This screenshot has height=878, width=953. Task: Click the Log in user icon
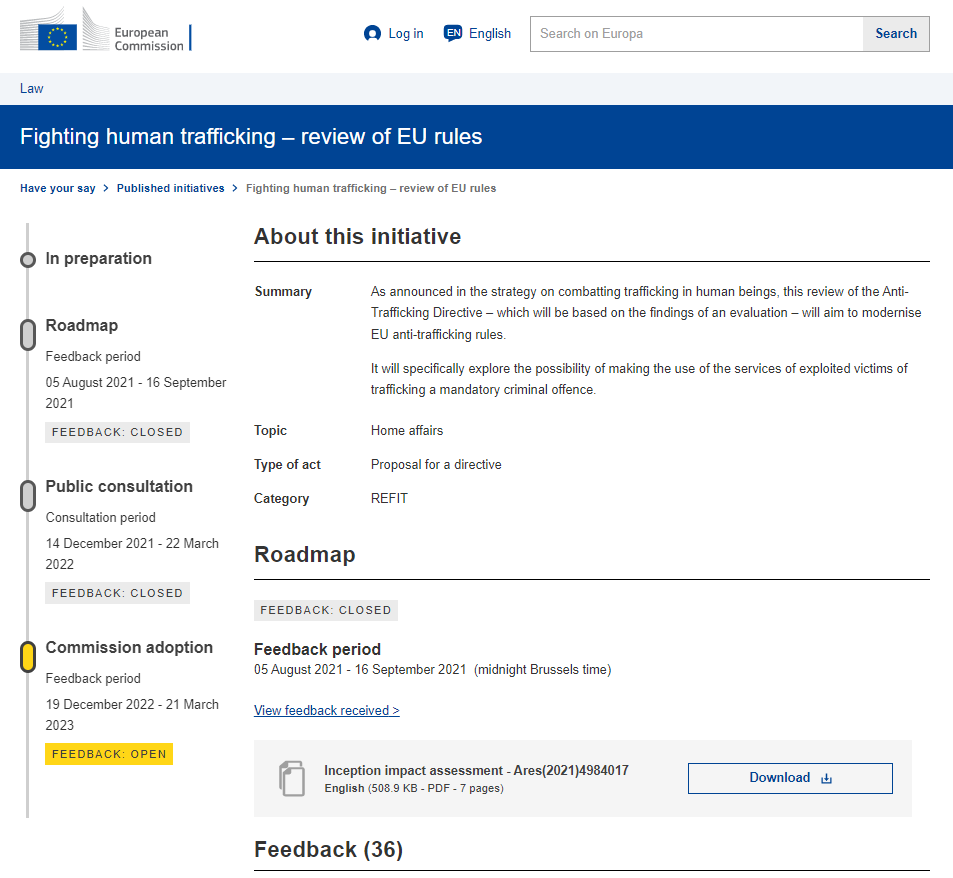click(372, 33)
